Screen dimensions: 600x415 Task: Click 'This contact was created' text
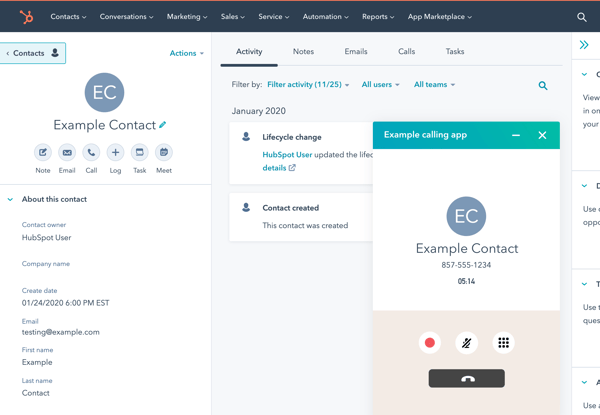[x=305, y=226]
